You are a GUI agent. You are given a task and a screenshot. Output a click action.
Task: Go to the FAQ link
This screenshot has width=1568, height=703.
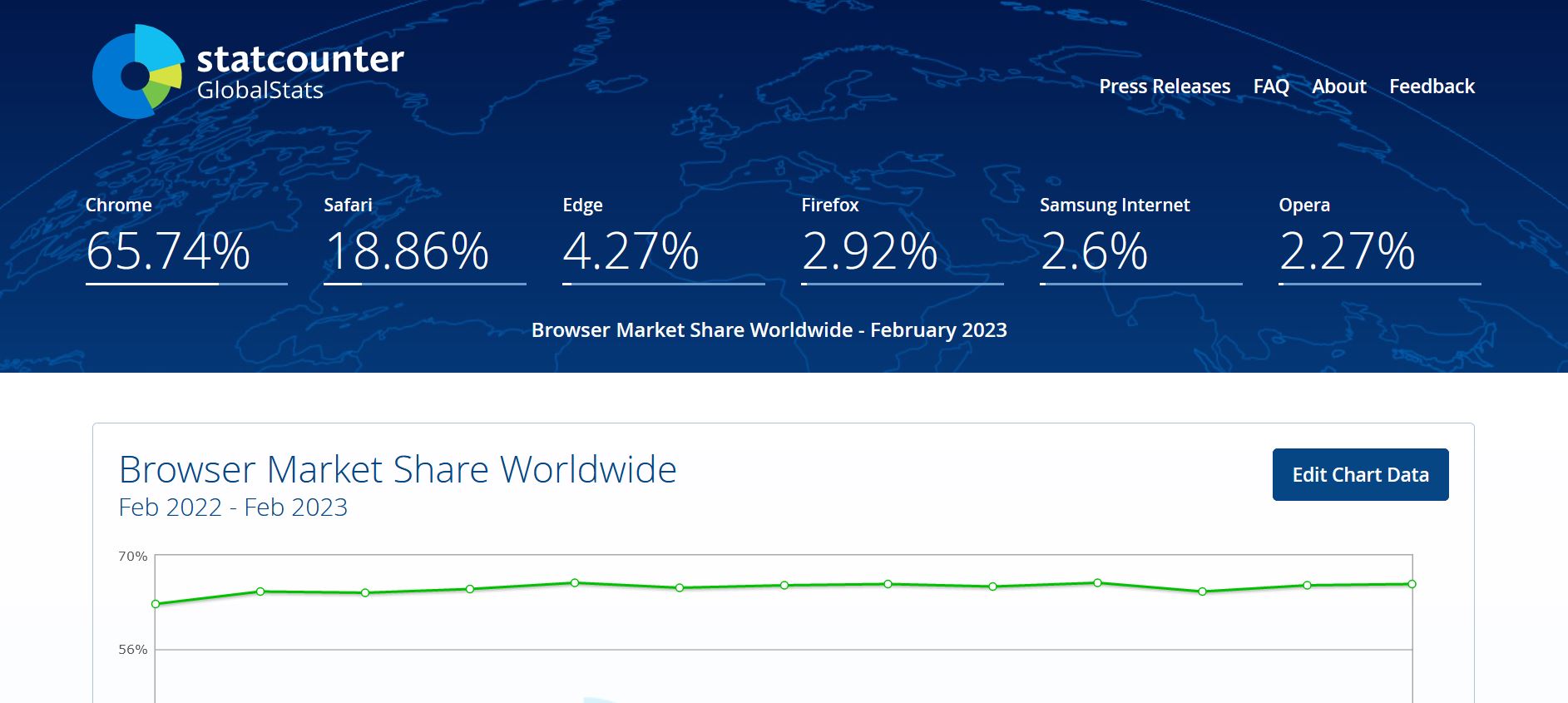pyautogui.click(x=1270, y=87)
